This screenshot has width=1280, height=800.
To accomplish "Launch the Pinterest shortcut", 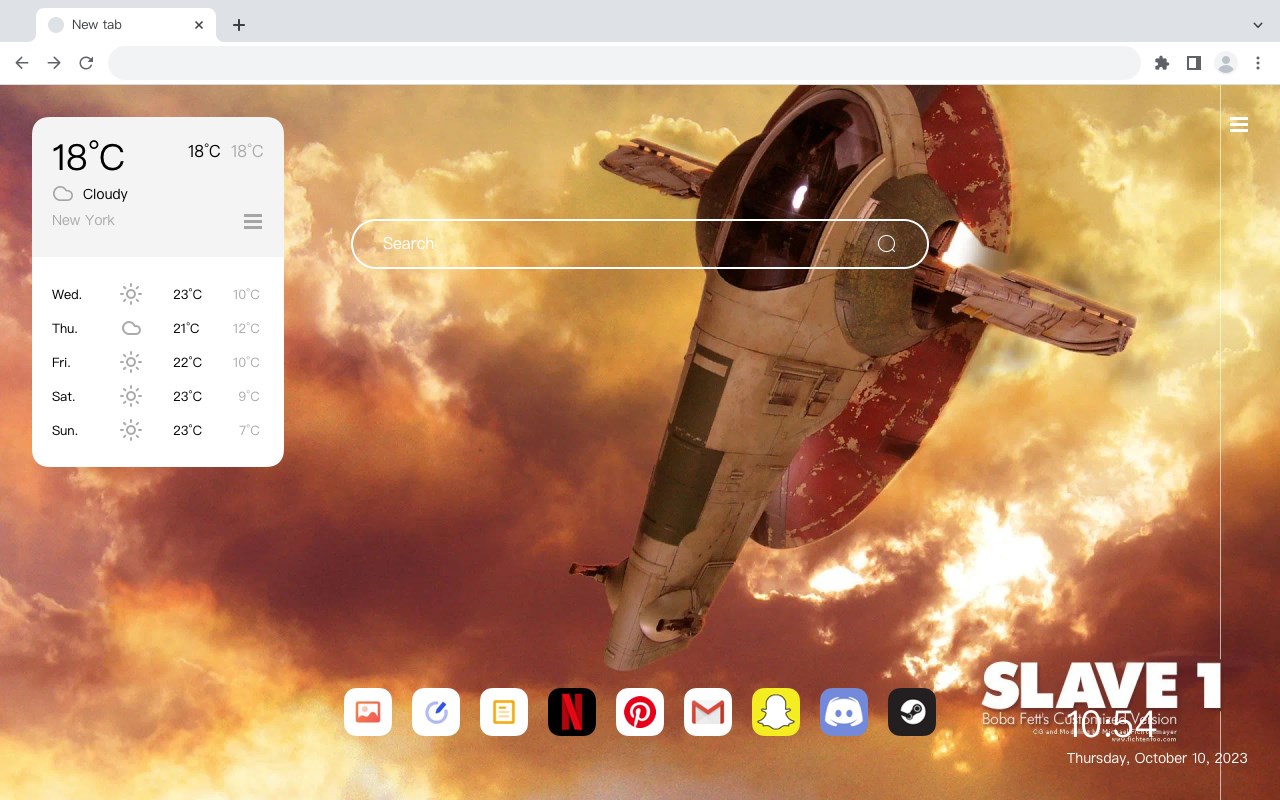I will point(640,712).
